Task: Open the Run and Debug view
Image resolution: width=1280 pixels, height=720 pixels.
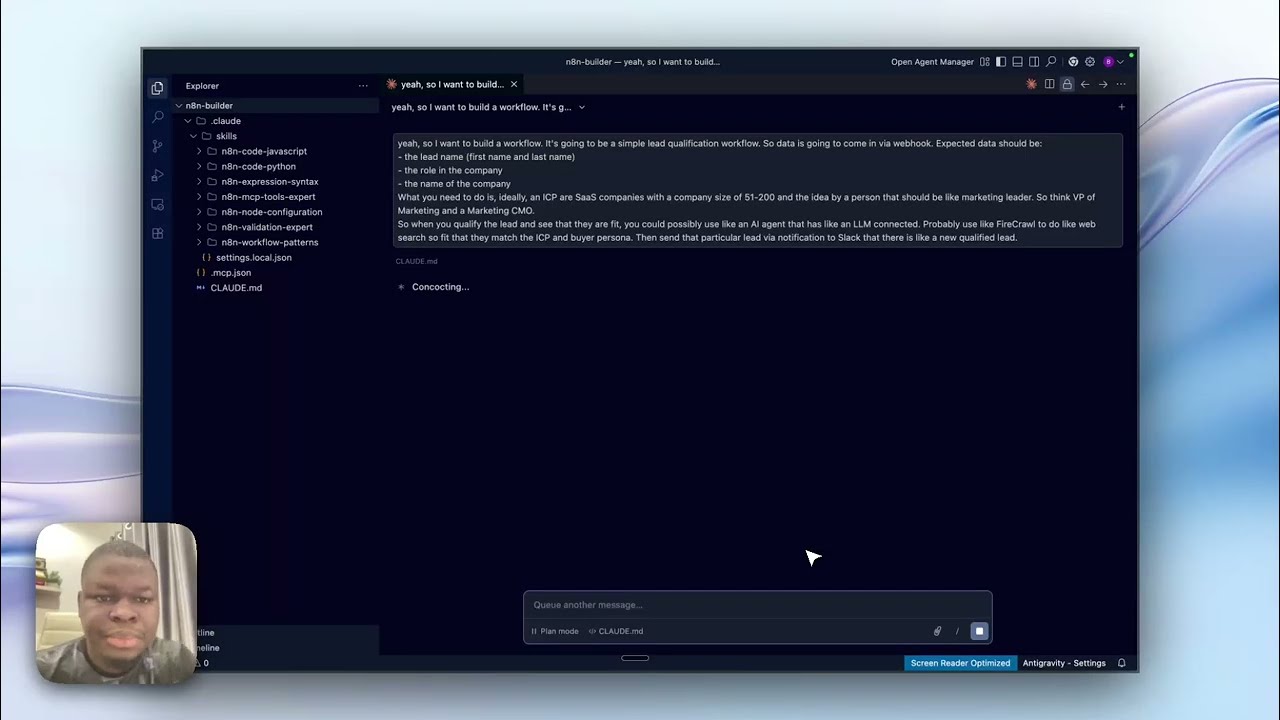Action: (157, 175)
